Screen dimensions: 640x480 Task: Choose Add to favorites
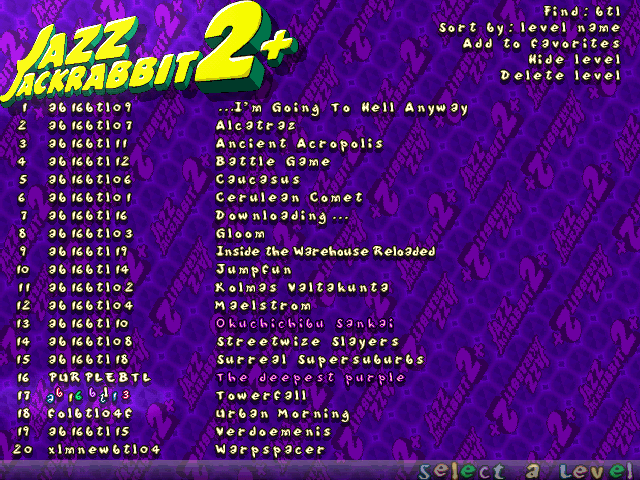542,43
